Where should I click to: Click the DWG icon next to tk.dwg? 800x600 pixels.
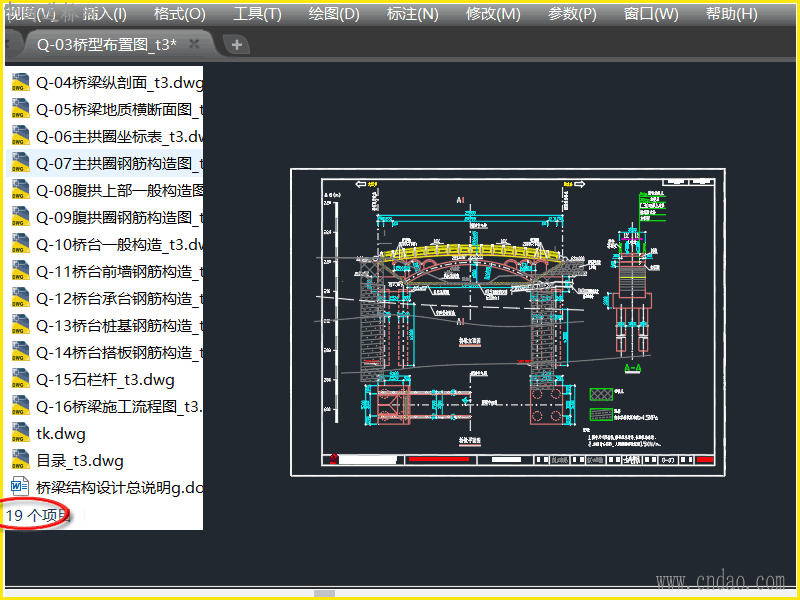pyautogui.click(x=19, y=433)
